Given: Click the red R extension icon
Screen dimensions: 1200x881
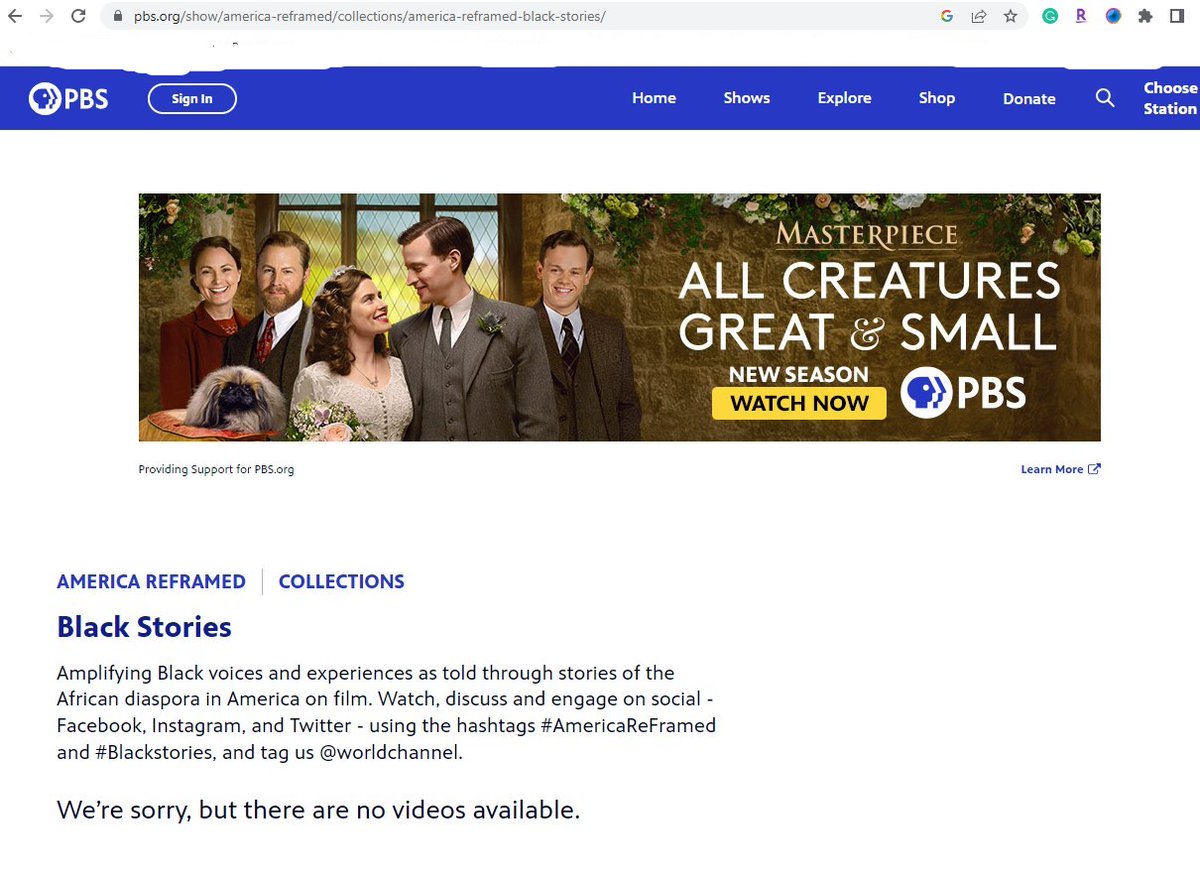Looking at the screenshot, I should coord(1081,16).
